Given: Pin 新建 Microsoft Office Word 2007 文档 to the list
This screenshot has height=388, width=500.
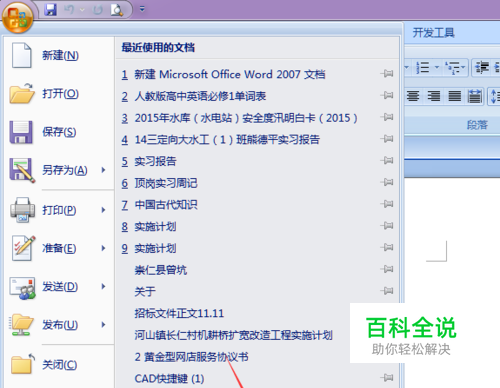Looking at the screenshot, I should coord(387,73).
